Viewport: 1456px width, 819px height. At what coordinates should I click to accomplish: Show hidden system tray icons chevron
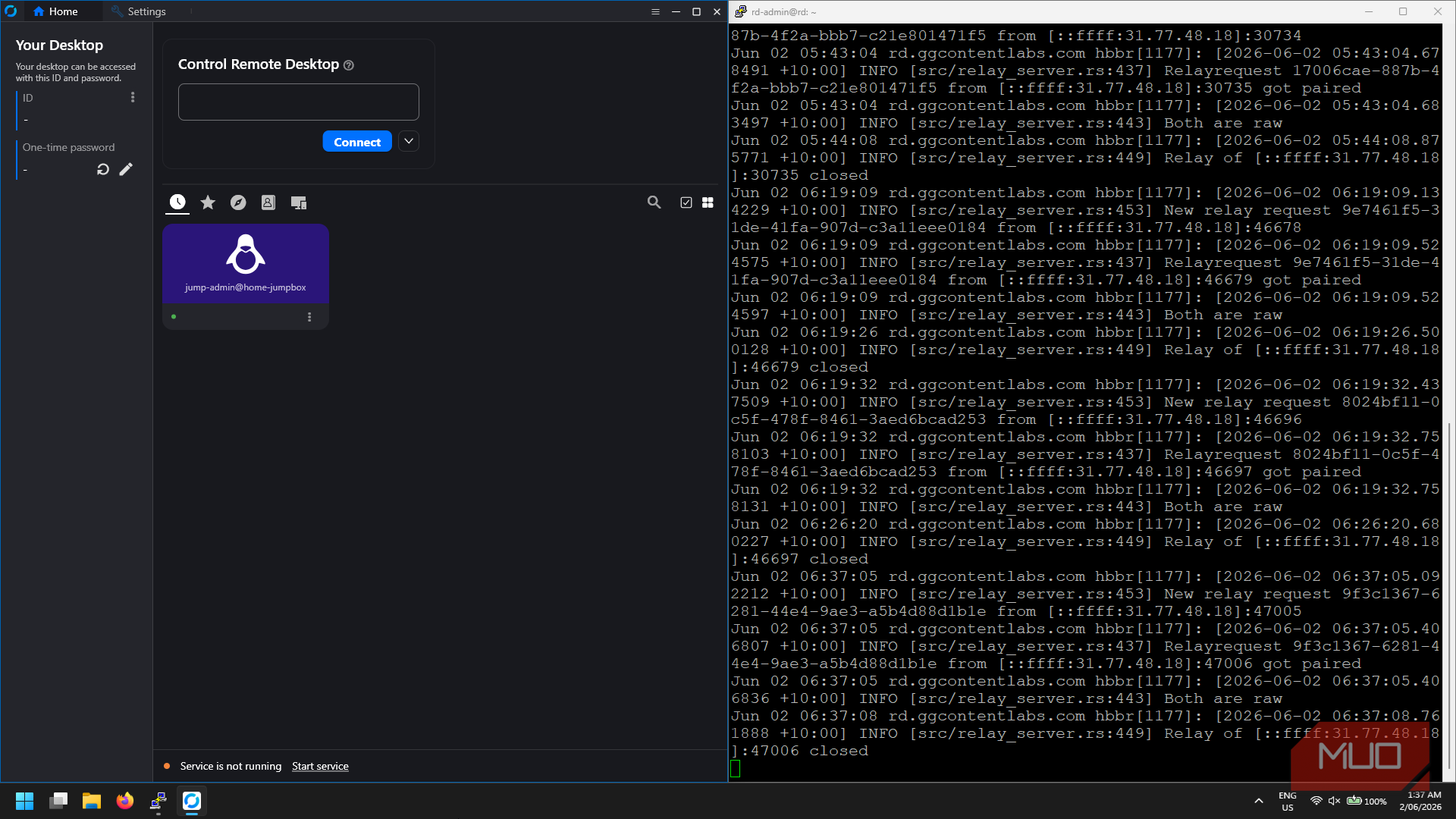tap(1259, 801)
